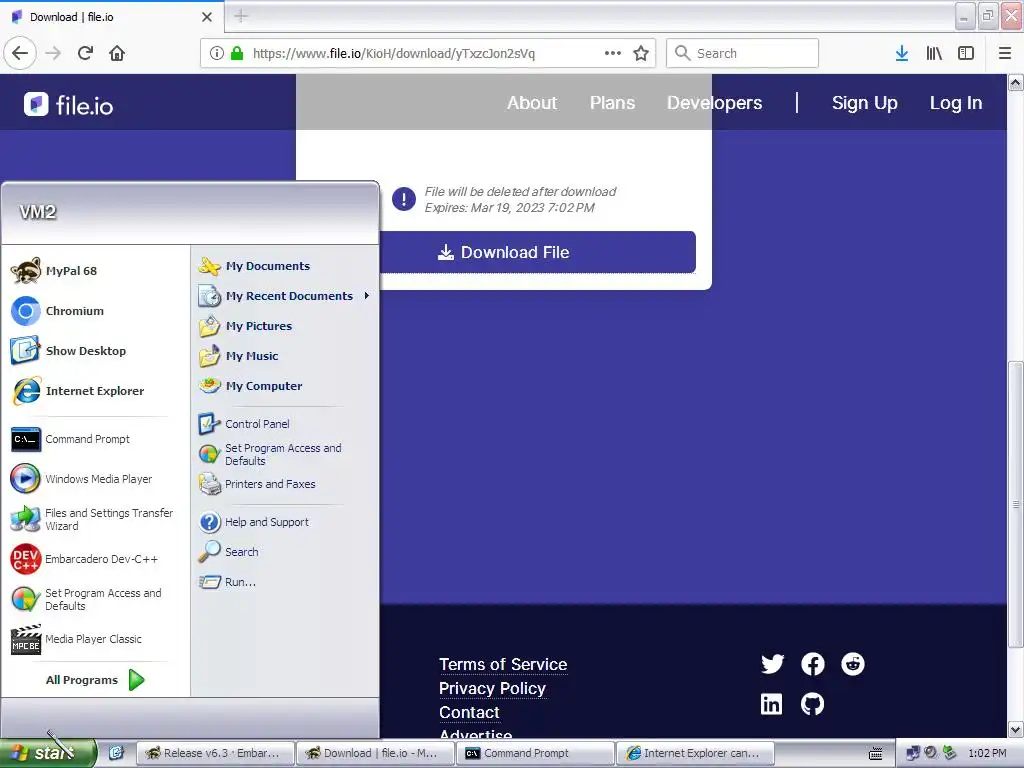
Task: Open Set Program Access and Defaults in the right column
Action: coord(270,454)
